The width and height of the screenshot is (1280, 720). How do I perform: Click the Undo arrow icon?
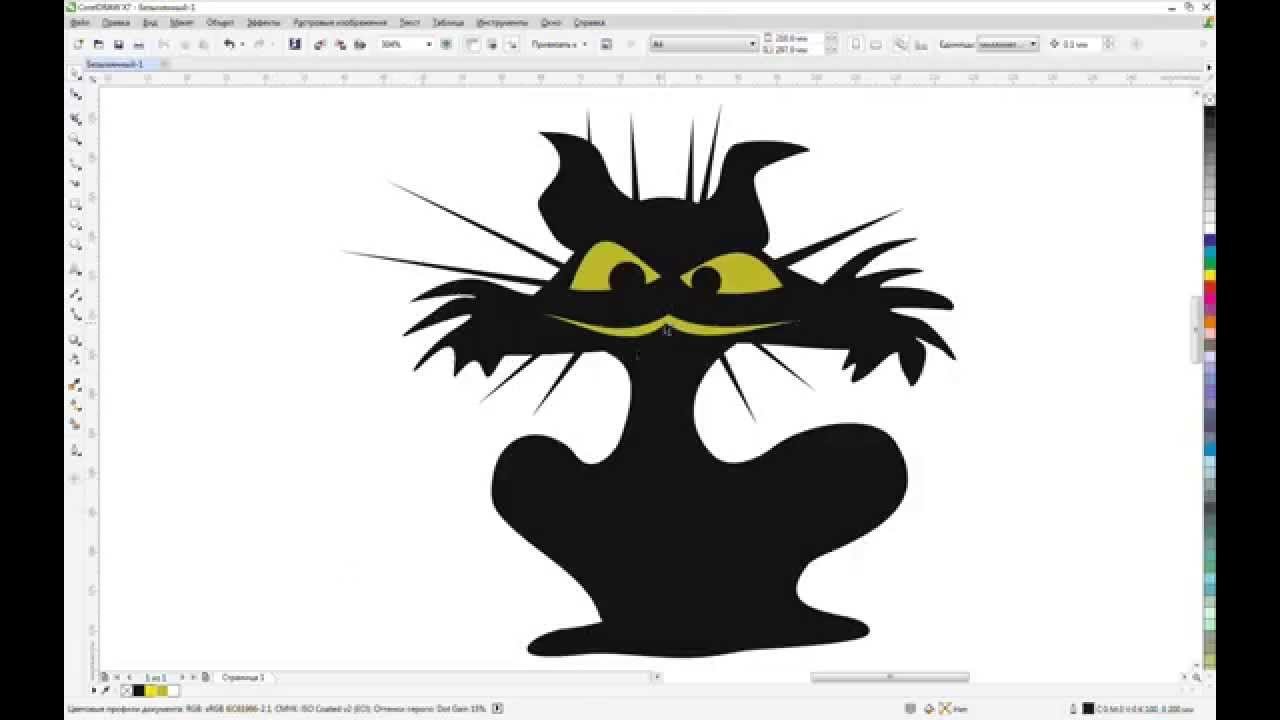point(229,45)
